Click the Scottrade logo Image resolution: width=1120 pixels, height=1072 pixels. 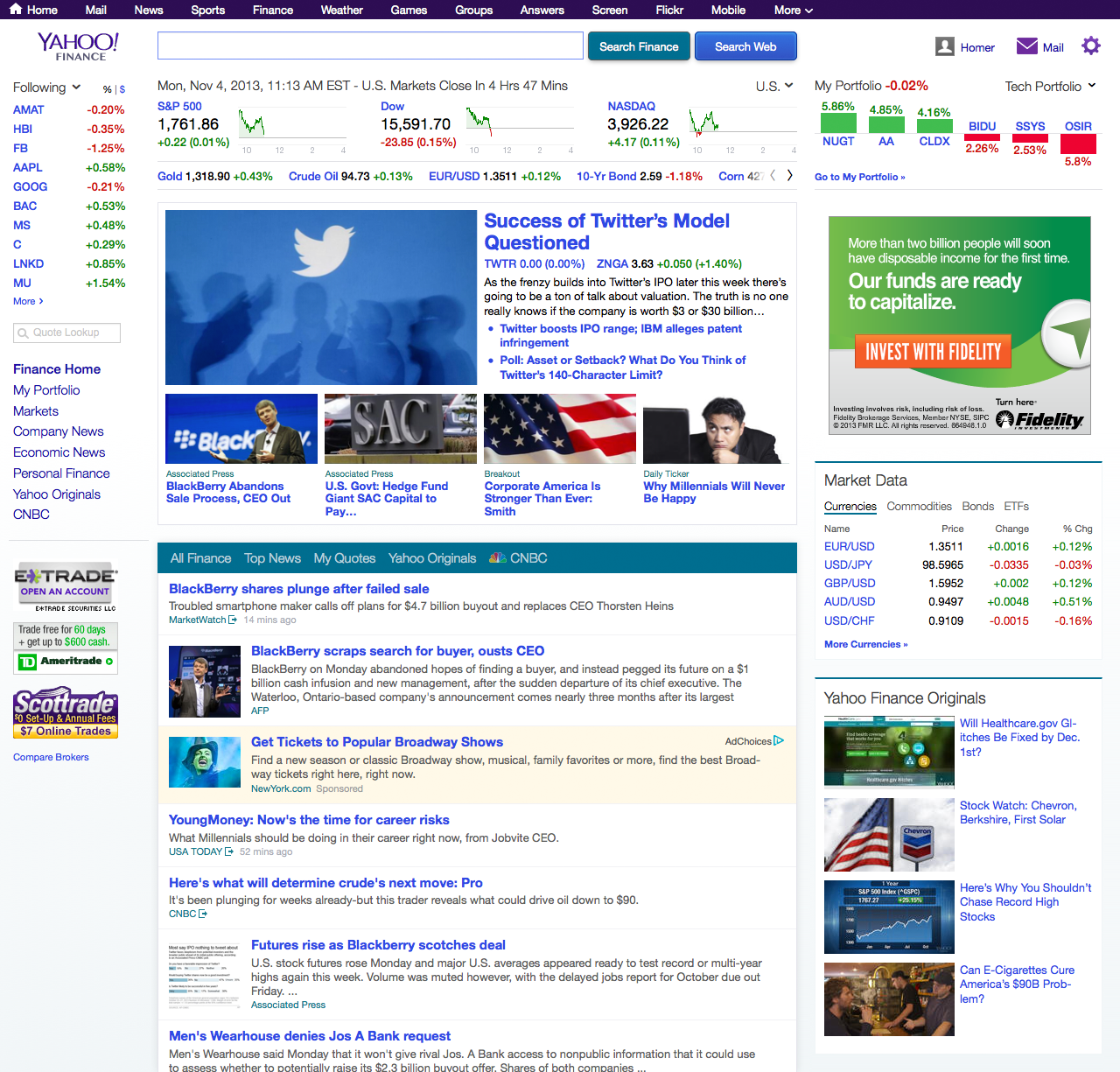66,713
